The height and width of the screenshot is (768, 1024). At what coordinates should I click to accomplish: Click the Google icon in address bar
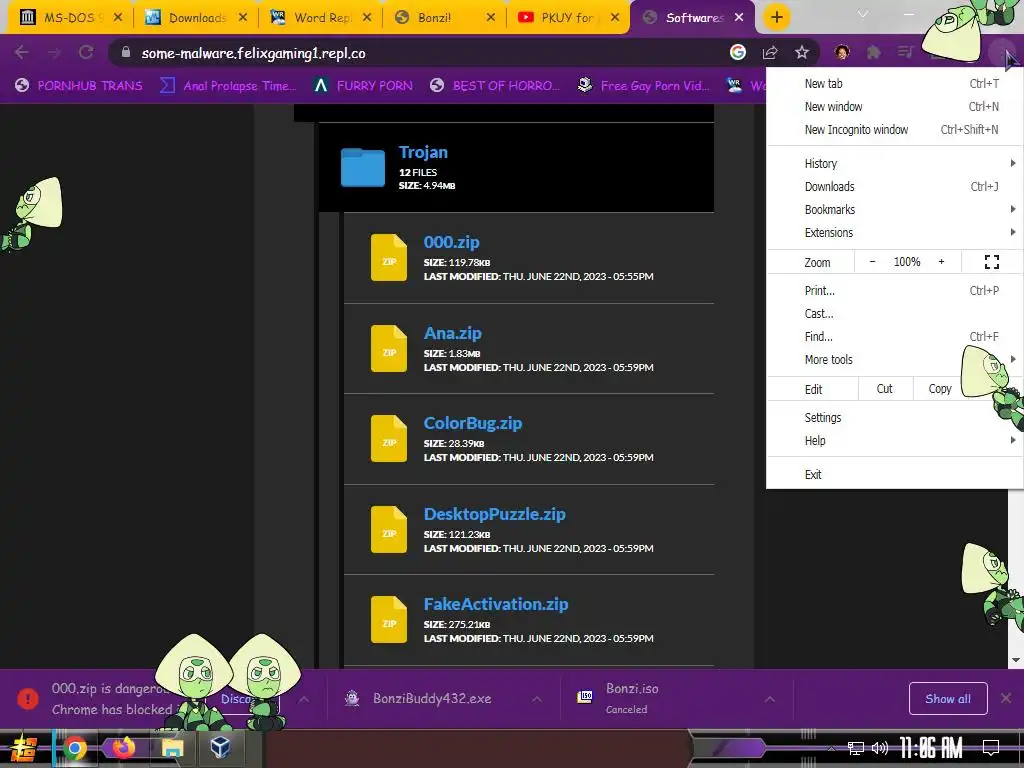(x=738, y=52)
